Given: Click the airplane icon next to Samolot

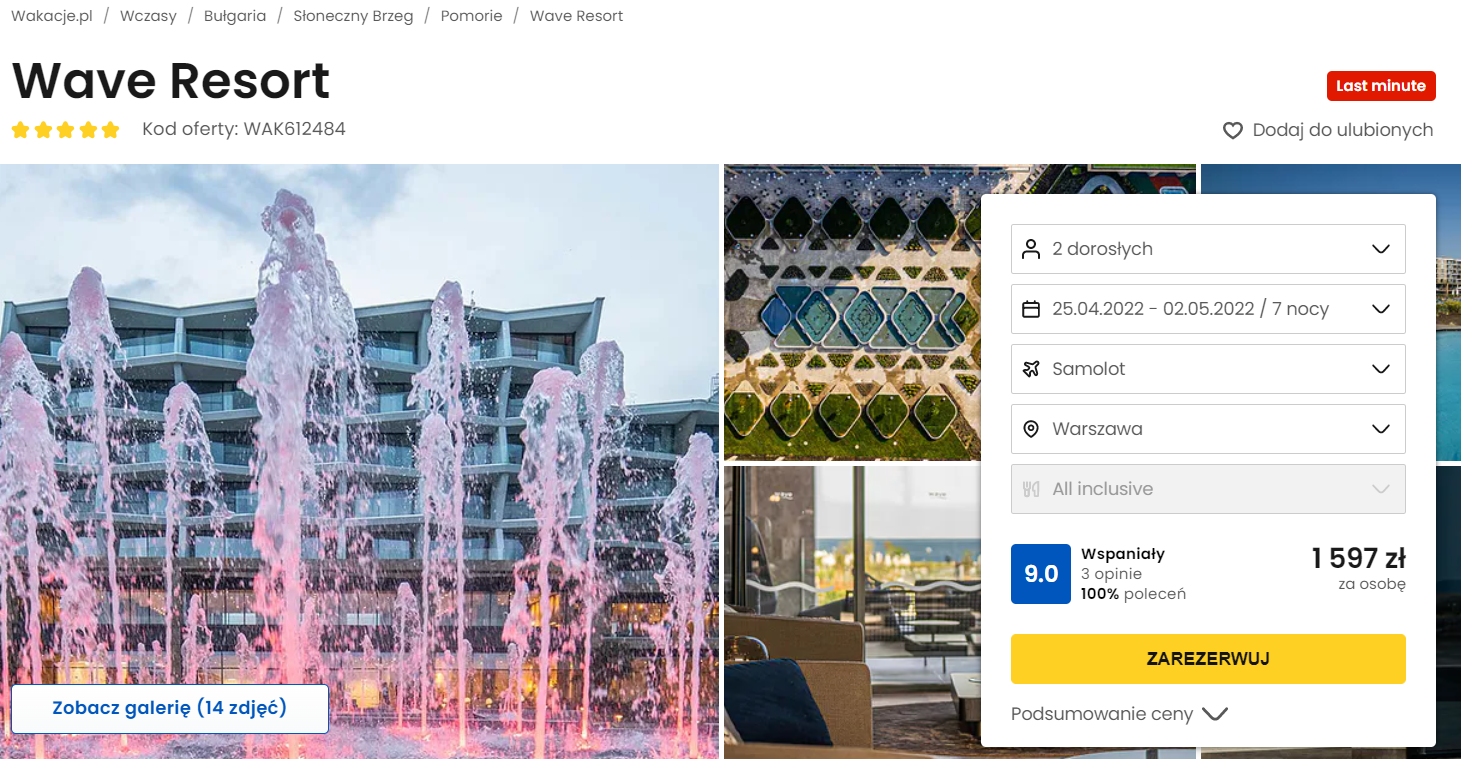Looking at the screenshot, I should (1031, 369).
